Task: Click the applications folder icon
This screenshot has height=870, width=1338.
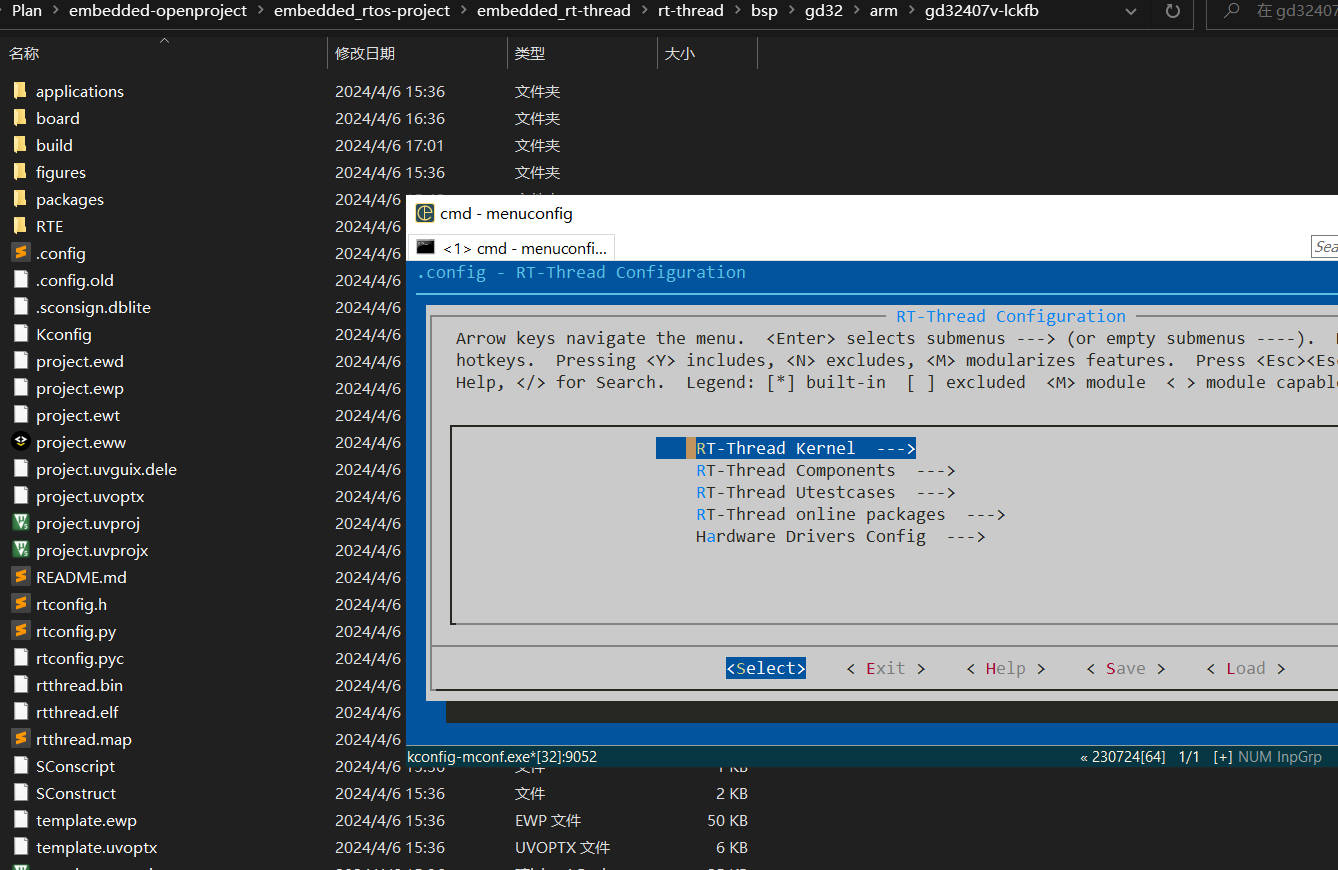Action: 20,91
